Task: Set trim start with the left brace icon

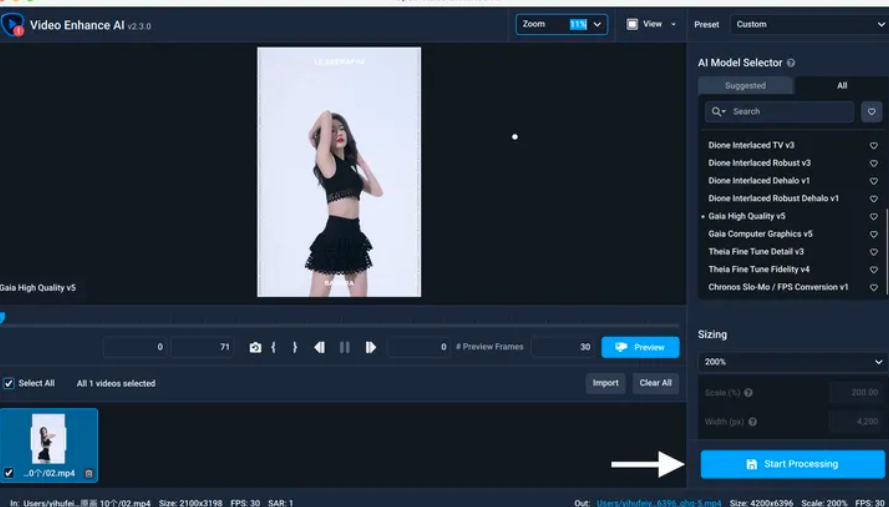Action: tap(274, 347)
